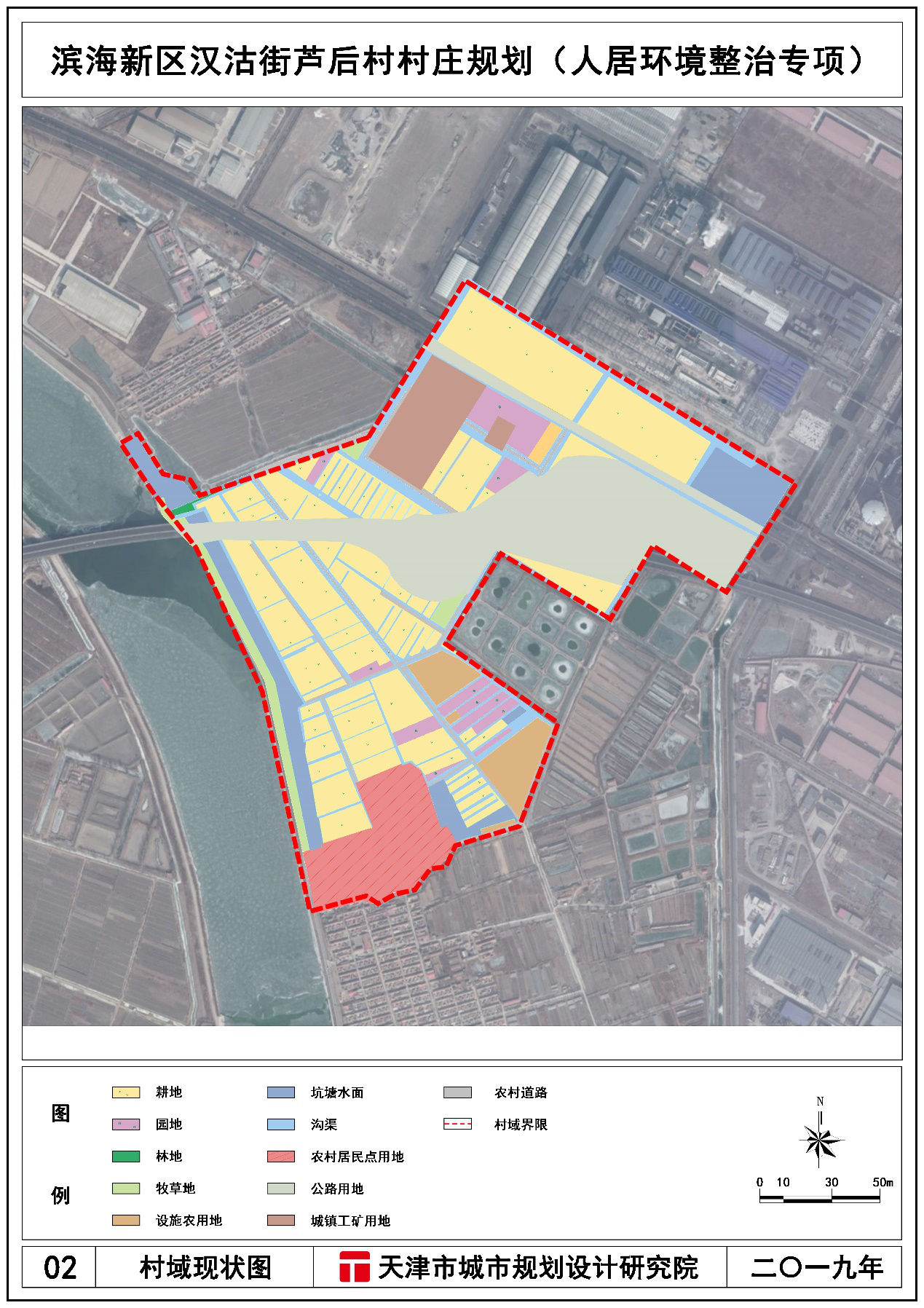
Task: Click the 村域现状图 drawing name label
Action: 205,1267
